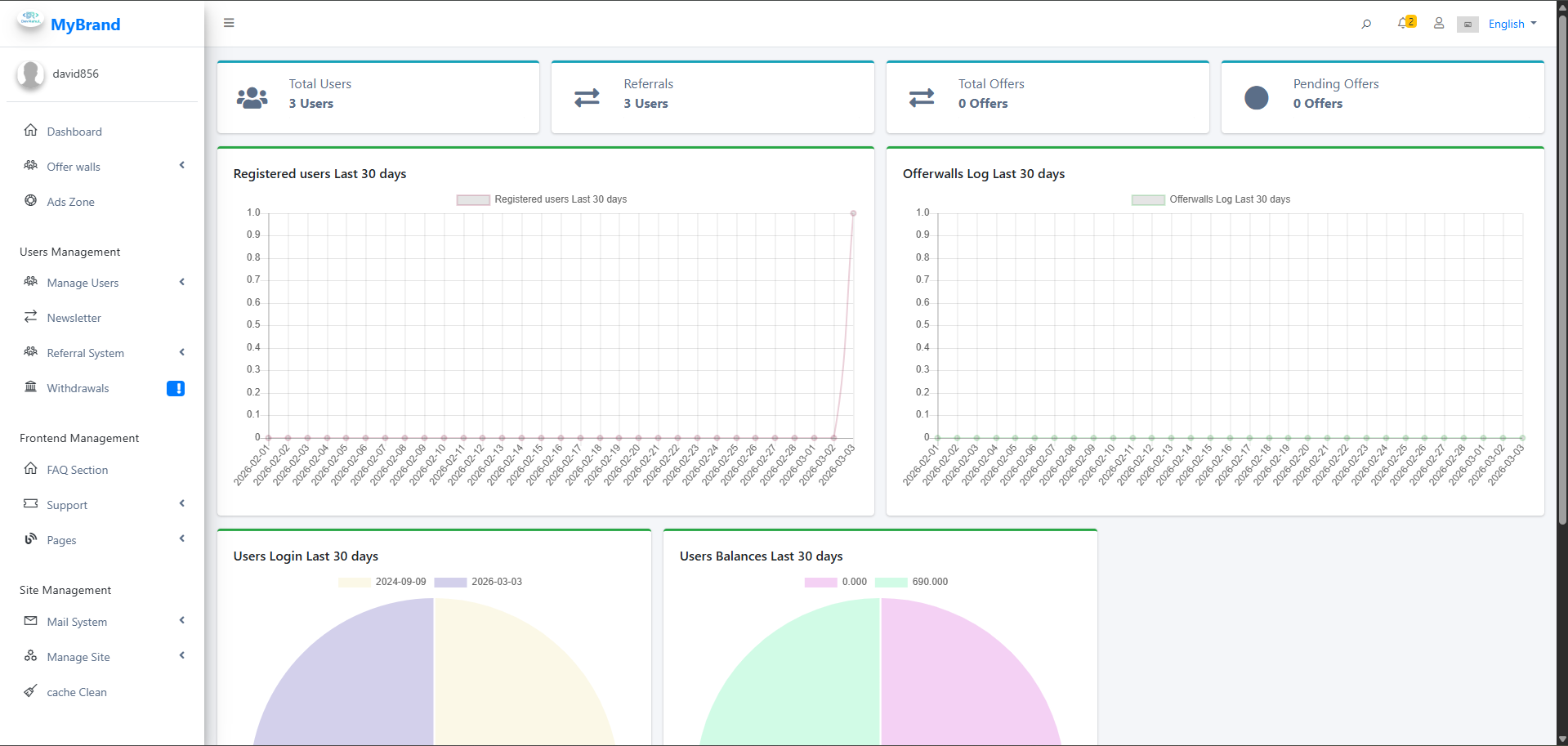Click the MyBrand logo image
This screenshot has width=1568, height=746.
(x=30, y=19)
